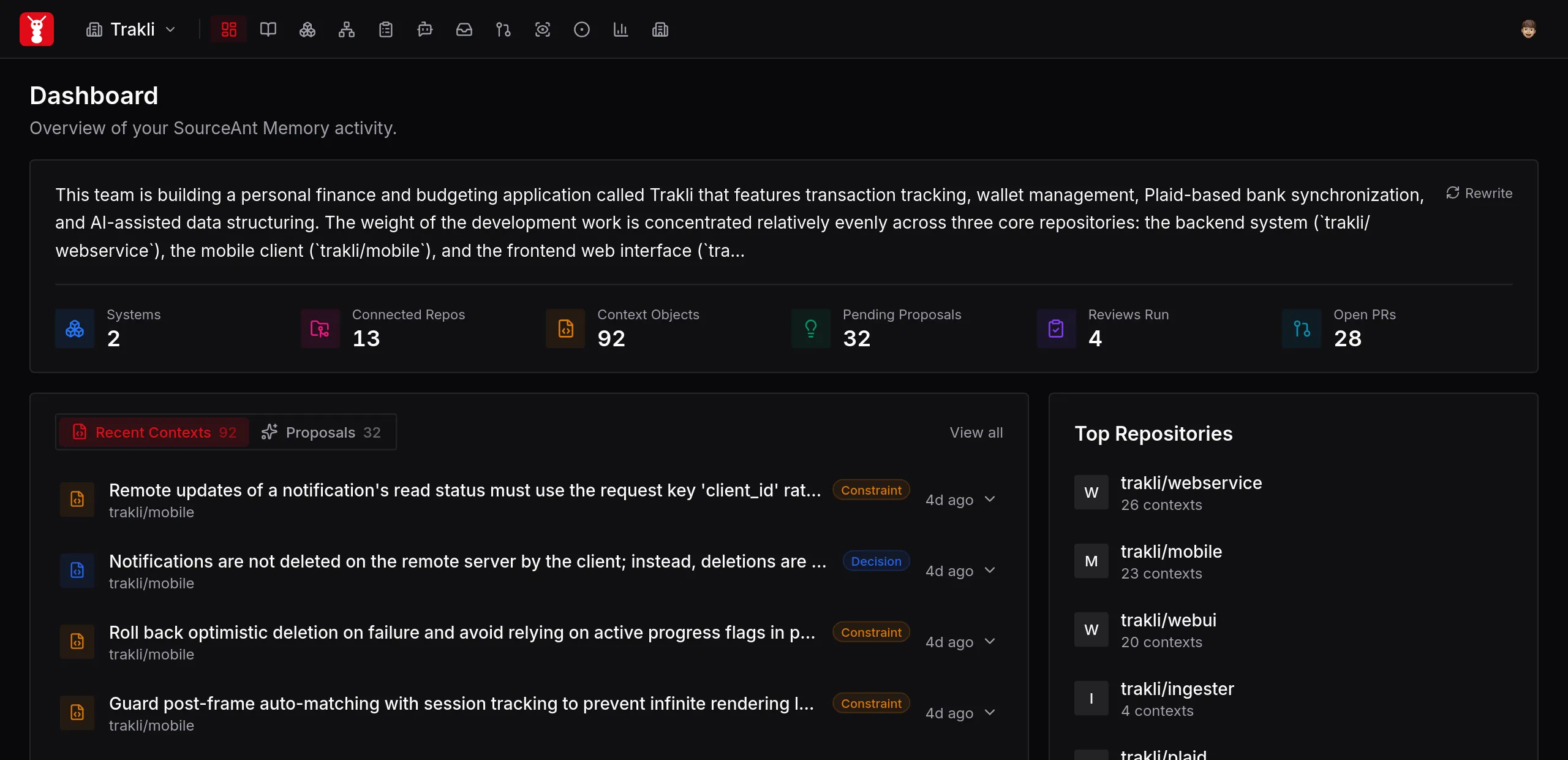Click the M avatar for trakli/mobile

tap(1091, 561)
